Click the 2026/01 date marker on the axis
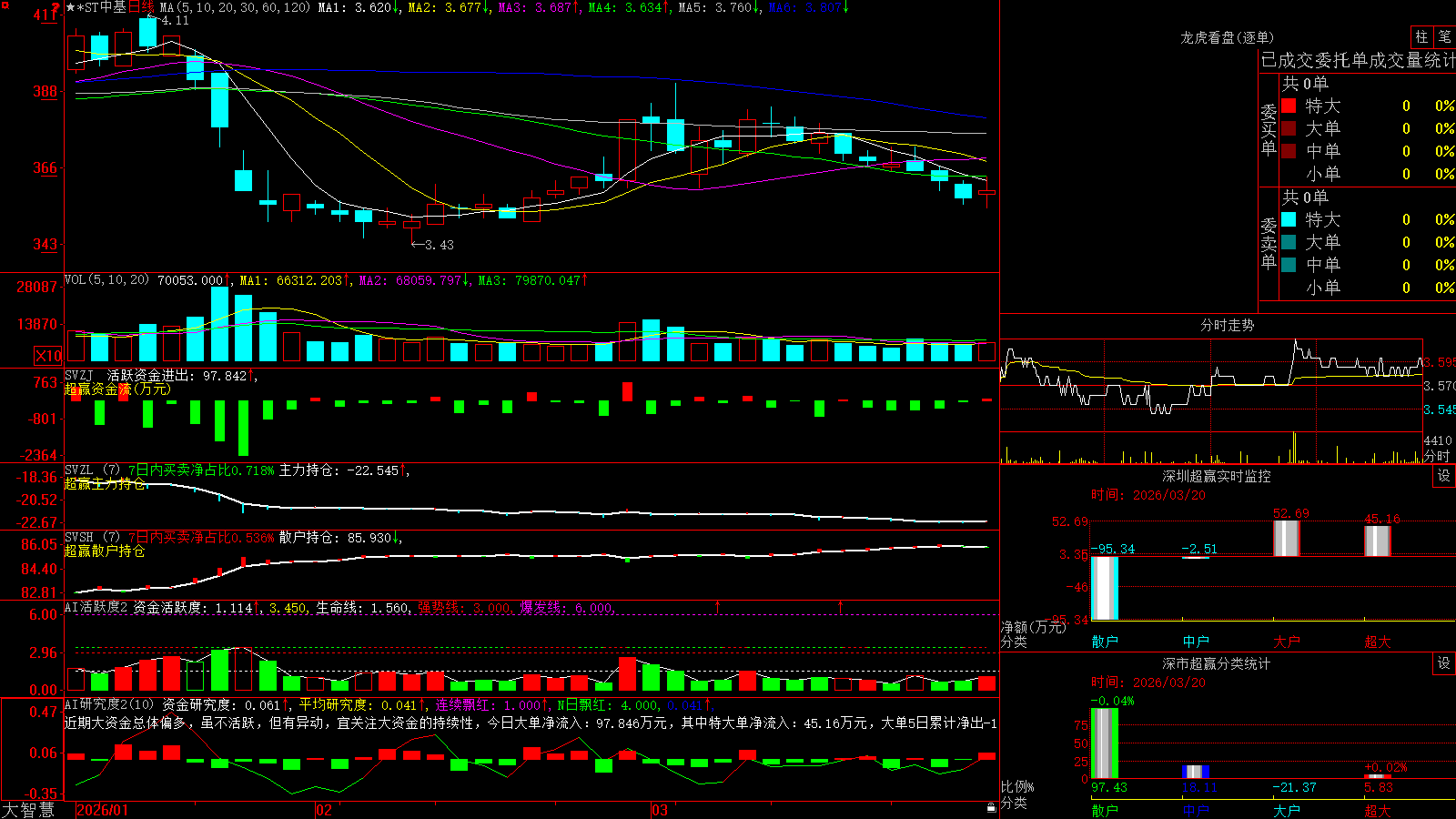Viewport: 1456px width, 819px height. click(103, 810)
